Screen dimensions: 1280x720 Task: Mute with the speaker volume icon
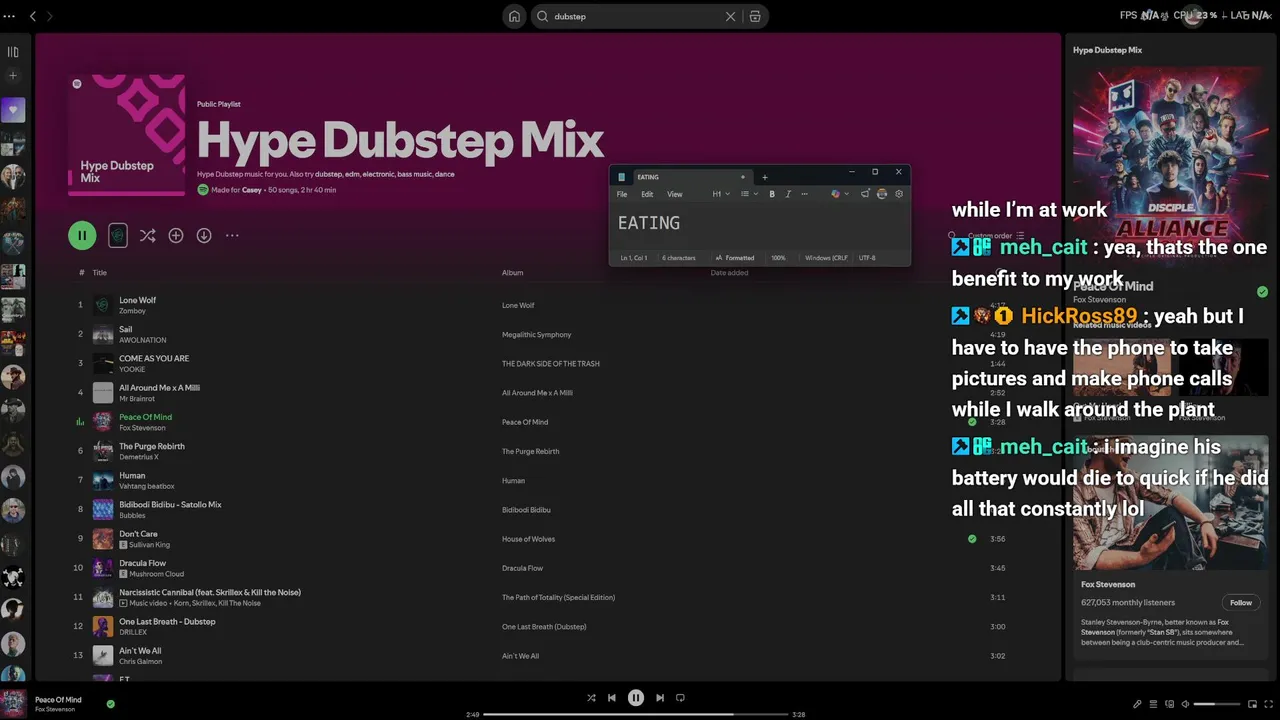click(1185, 704)
